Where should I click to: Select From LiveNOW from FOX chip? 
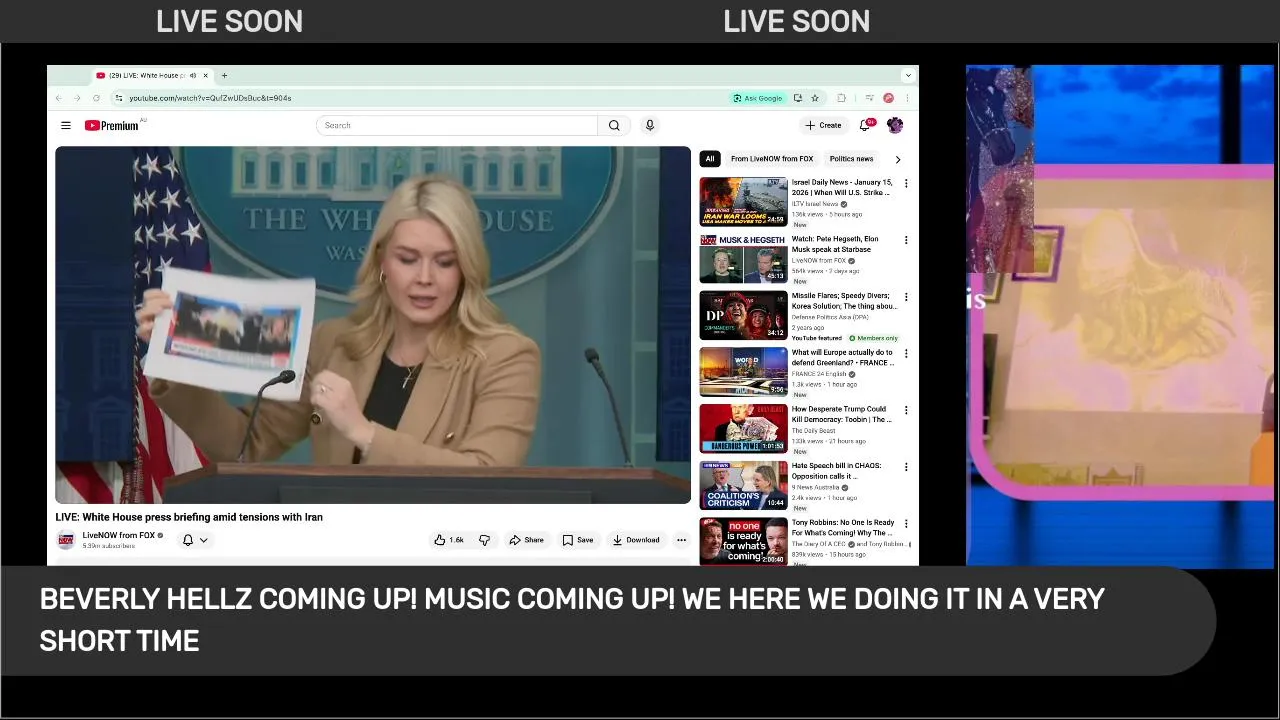point(772,159)
